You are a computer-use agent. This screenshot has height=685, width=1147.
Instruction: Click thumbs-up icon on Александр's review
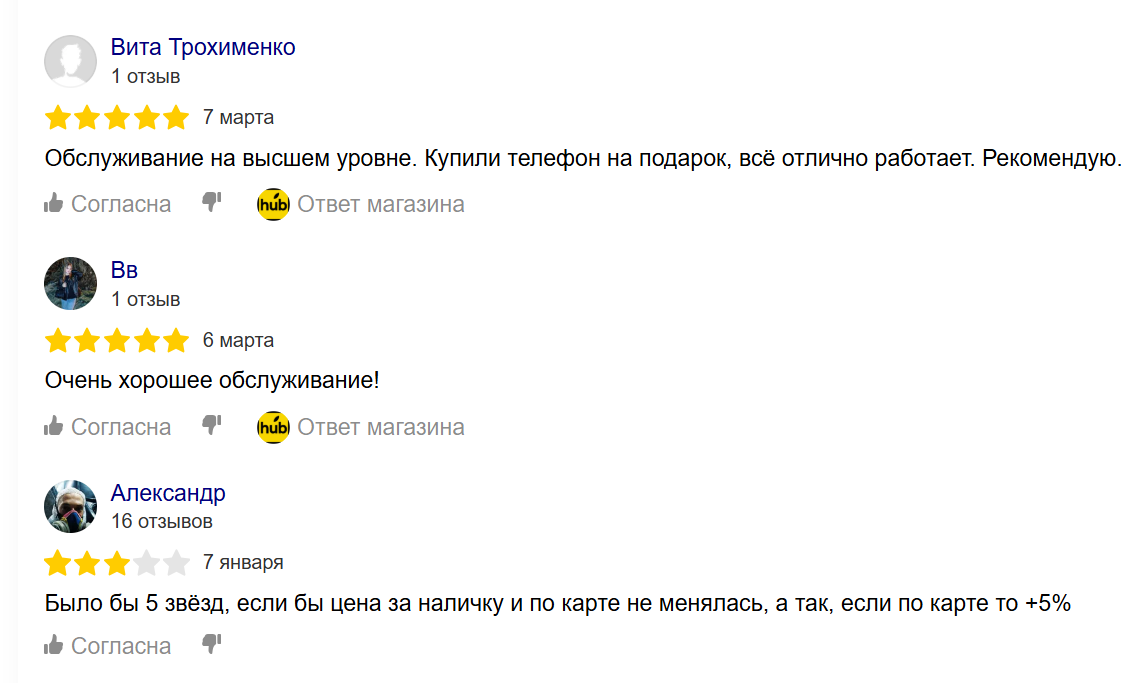[54, 646]
